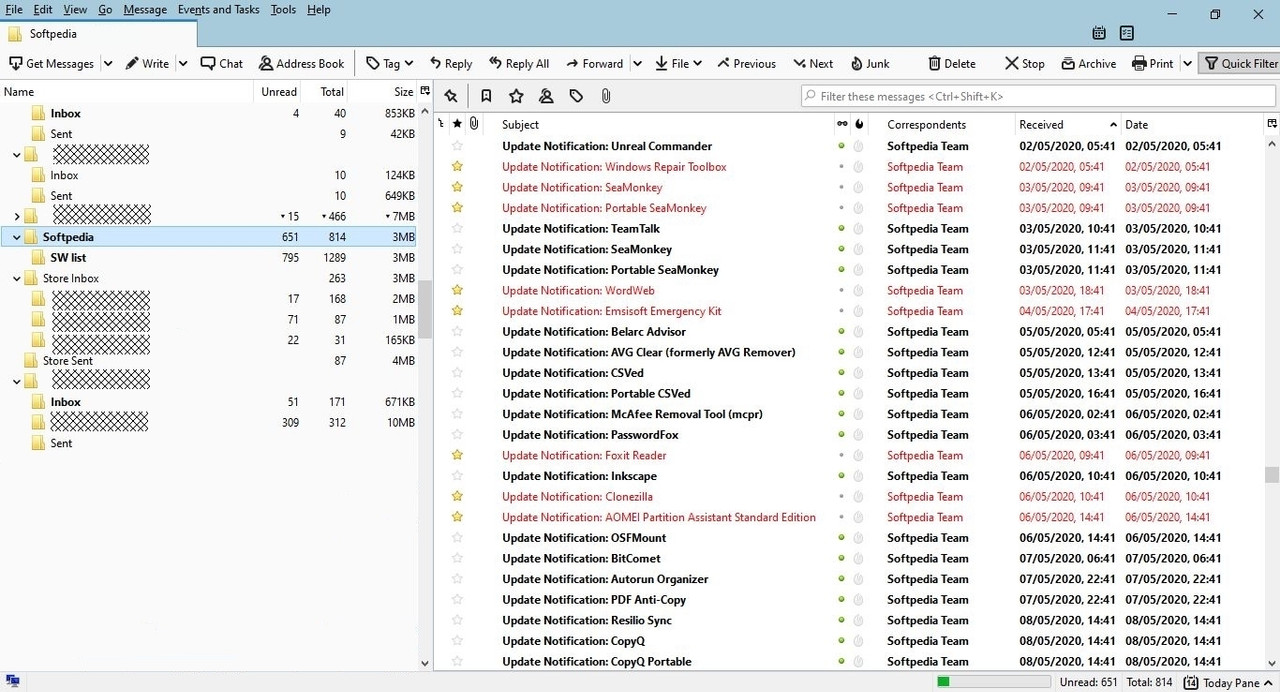The width and height of the screenshot is (1280, 692).
Task: Click the Get Messages button
Action: [x=51, y=63]
